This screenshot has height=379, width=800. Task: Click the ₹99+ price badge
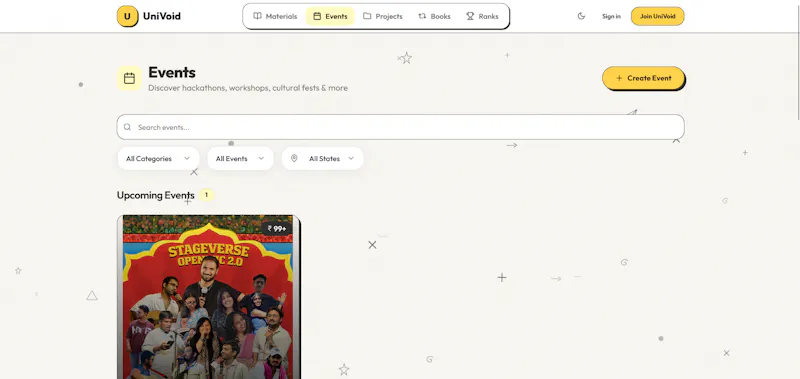point(277,229)
